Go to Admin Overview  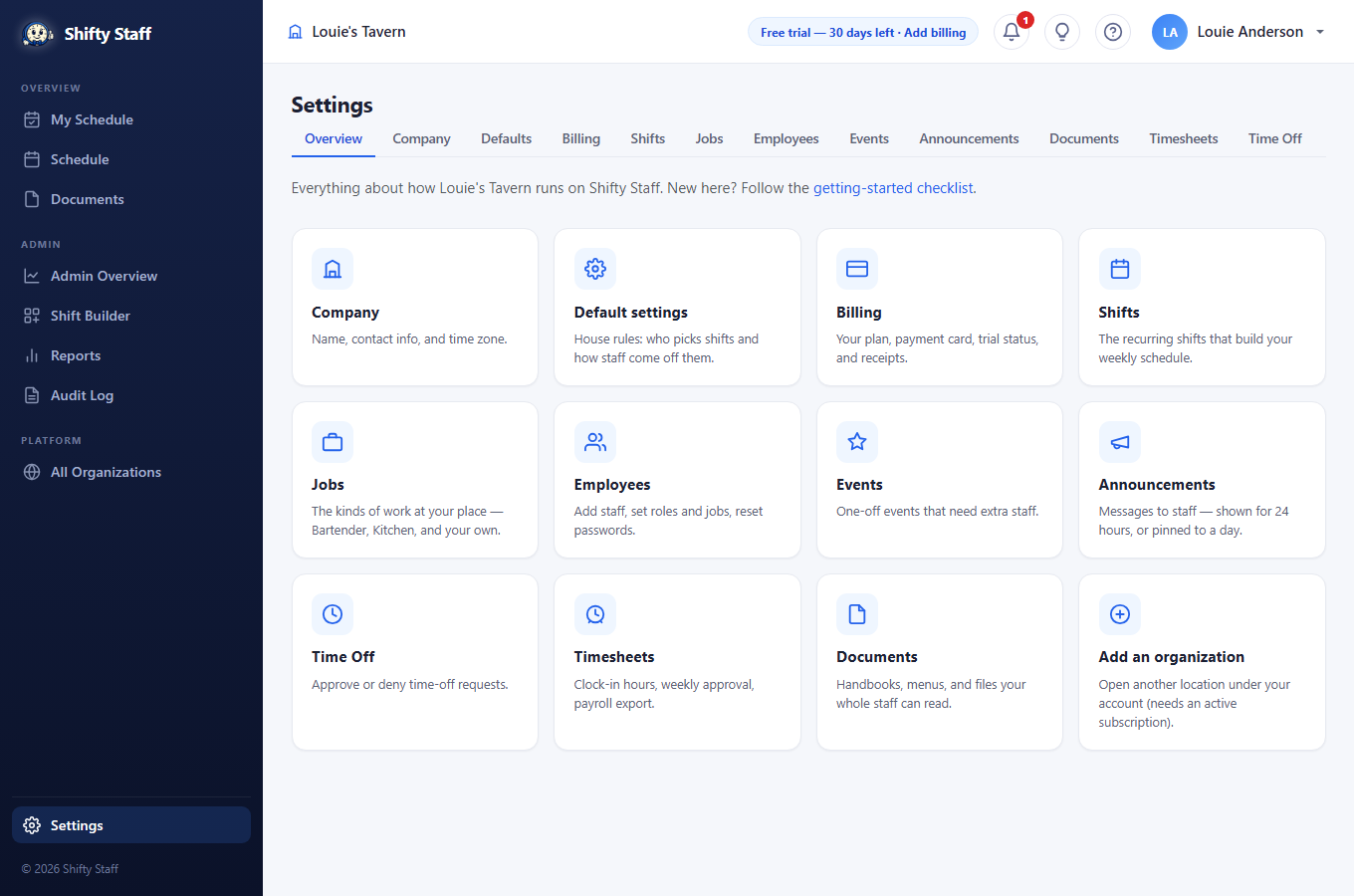(x=131, y=276)
